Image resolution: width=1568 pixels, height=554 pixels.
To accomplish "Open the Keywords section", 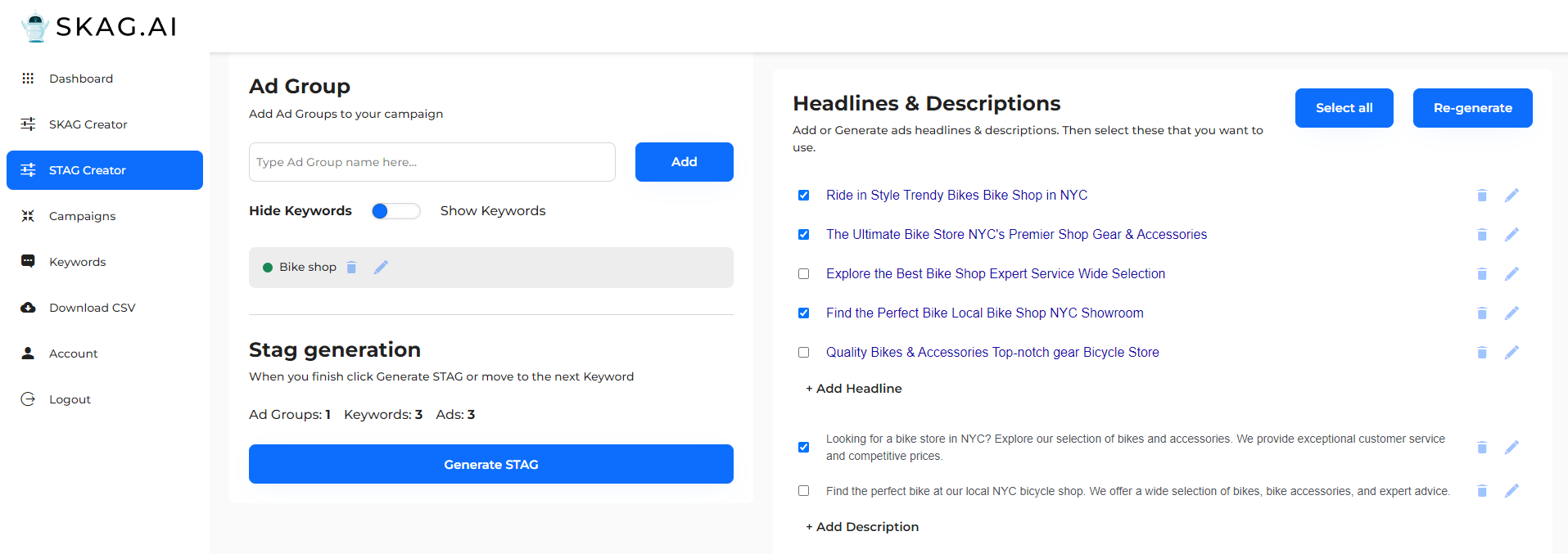I will click(x=105, y=262).
